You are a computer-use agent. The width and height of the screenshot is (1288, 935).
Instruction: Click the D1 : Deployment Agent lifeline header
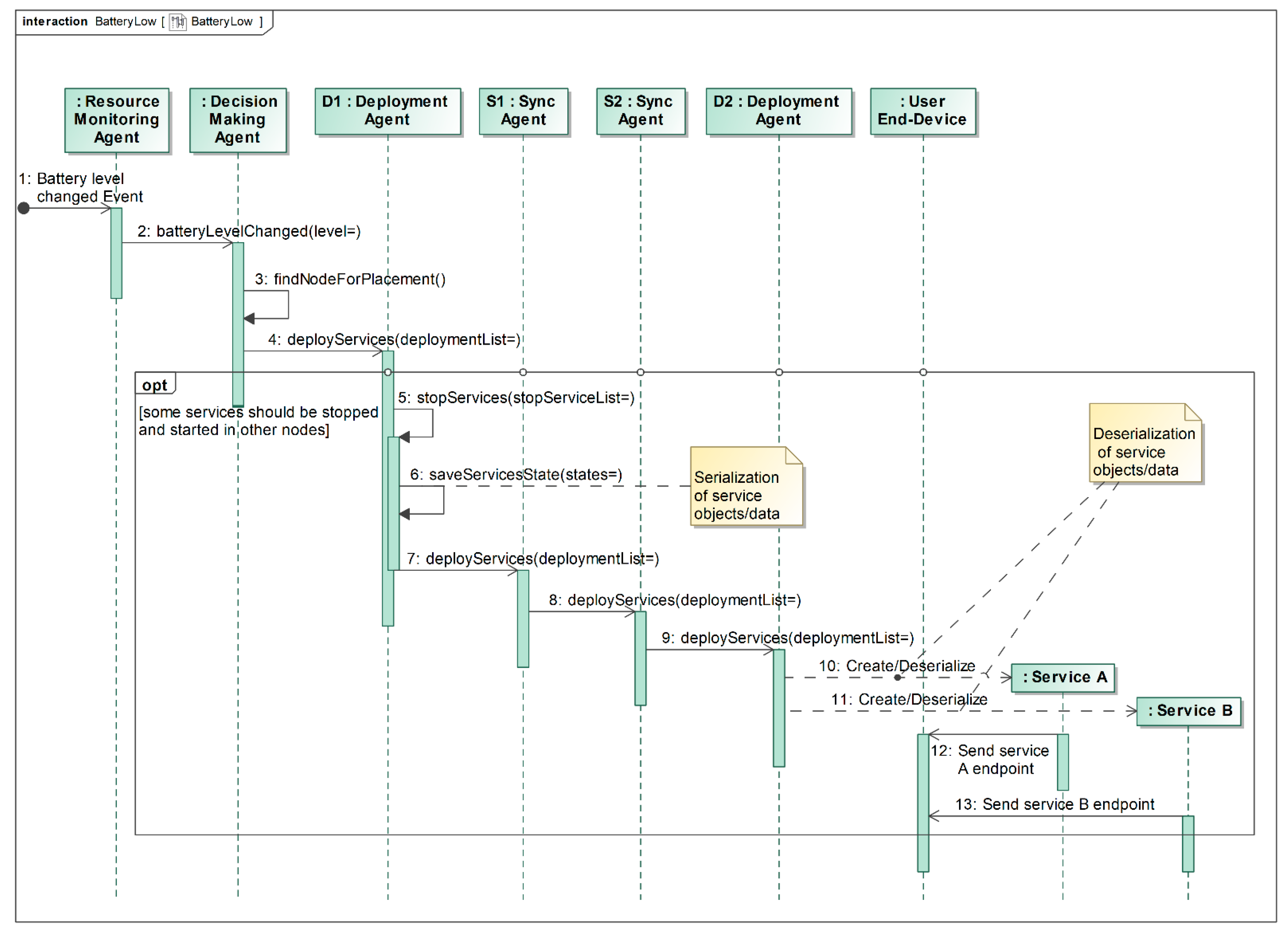click(x=387, y=111)
